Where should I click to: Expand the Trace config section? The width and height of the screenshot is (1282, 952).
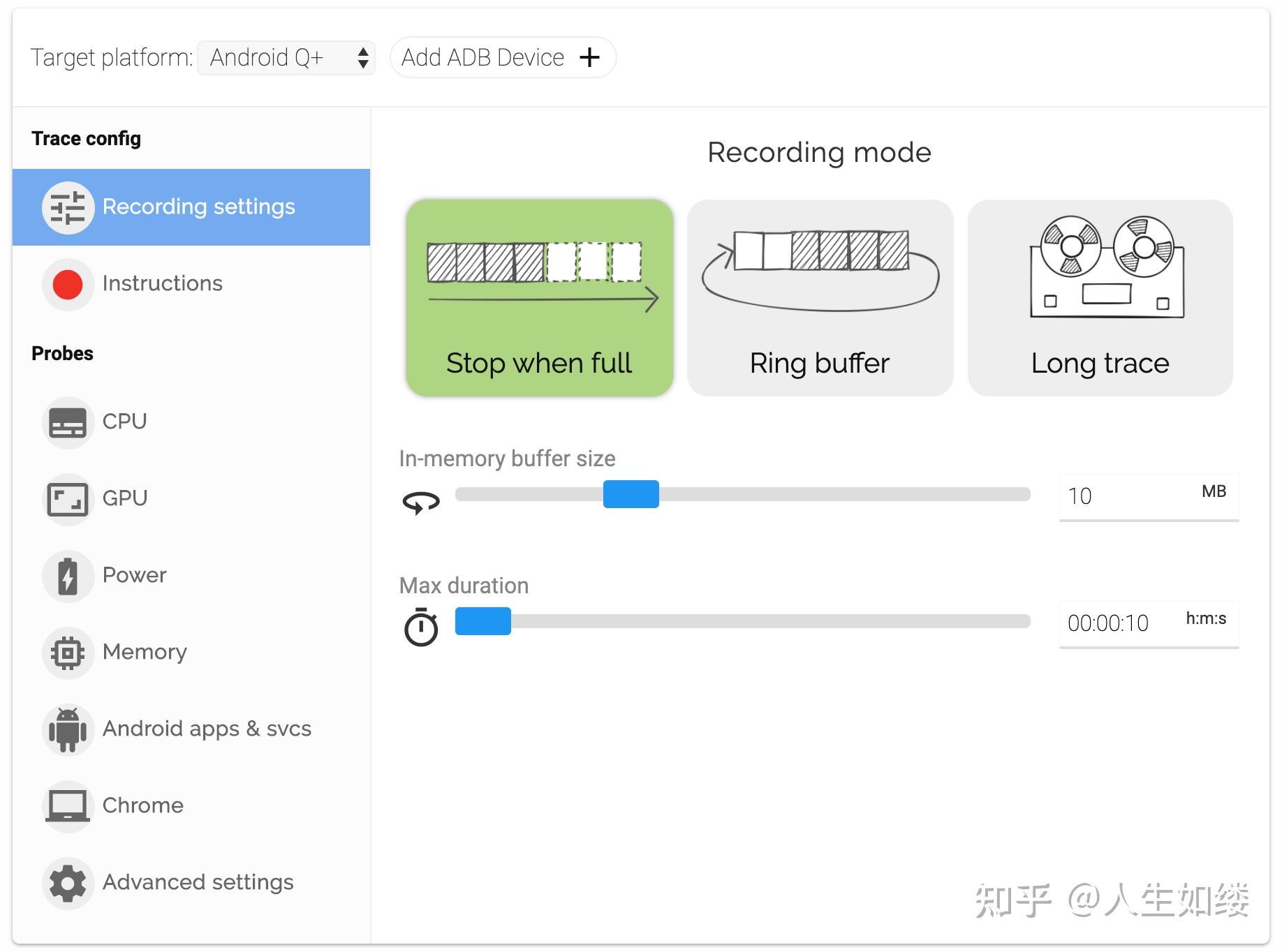[x=86, y=137]
